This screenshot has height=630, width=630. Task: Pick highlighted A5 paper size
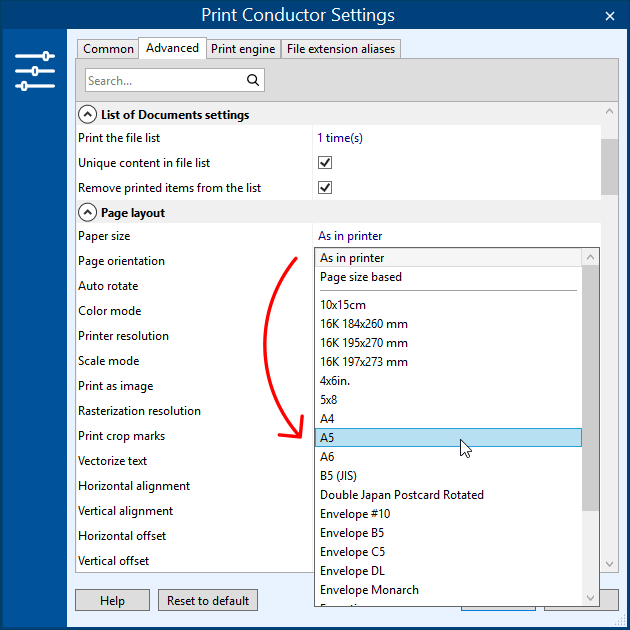[448, 438]
